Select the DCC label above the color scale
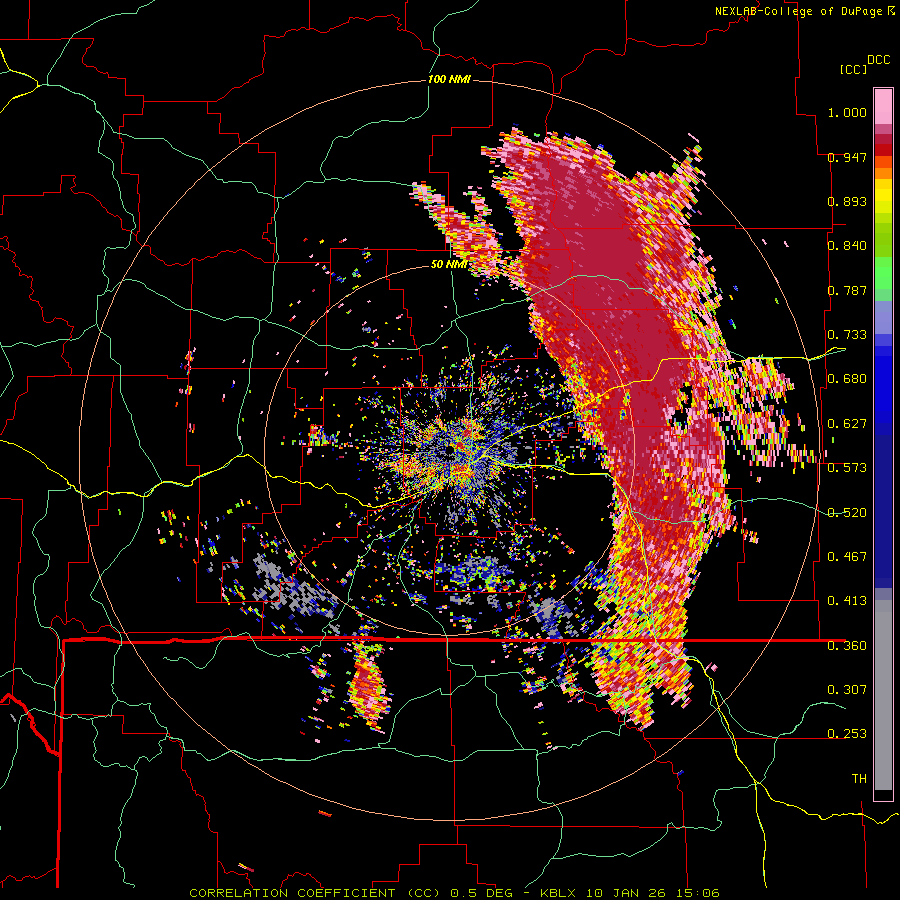 878,60
